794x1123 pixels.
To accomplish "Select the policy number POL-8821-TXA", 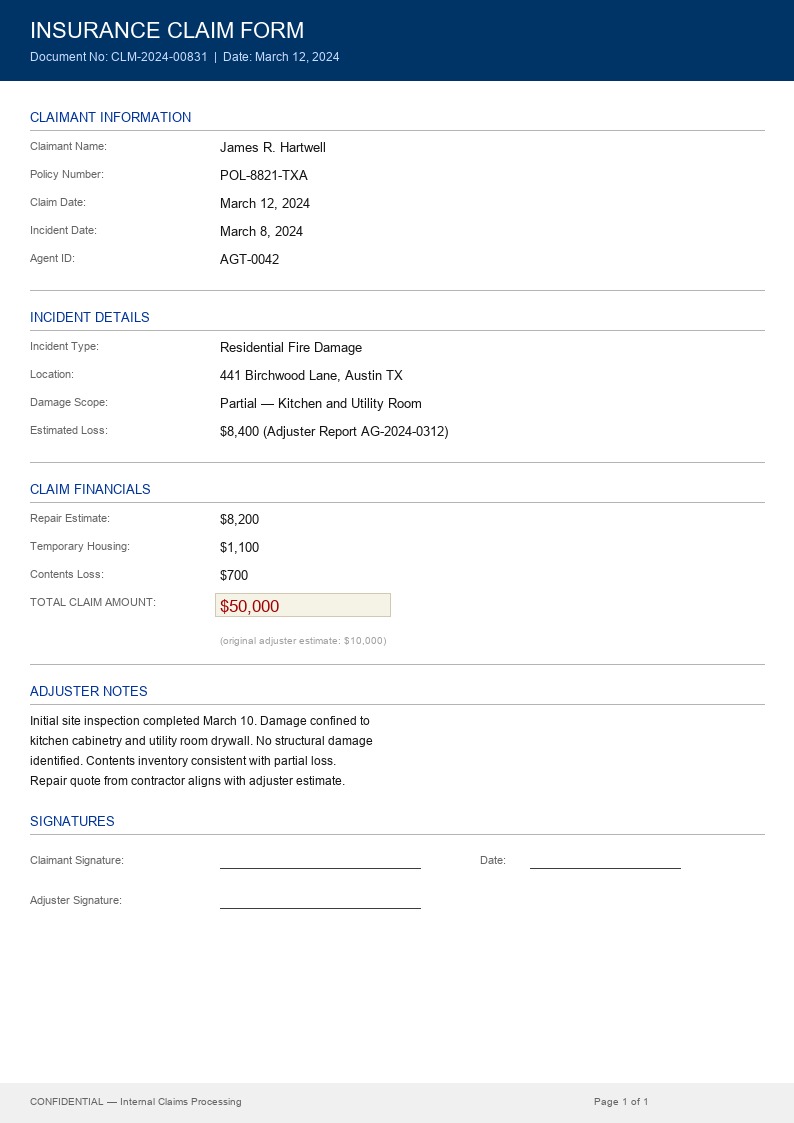I will pos(264,176).
